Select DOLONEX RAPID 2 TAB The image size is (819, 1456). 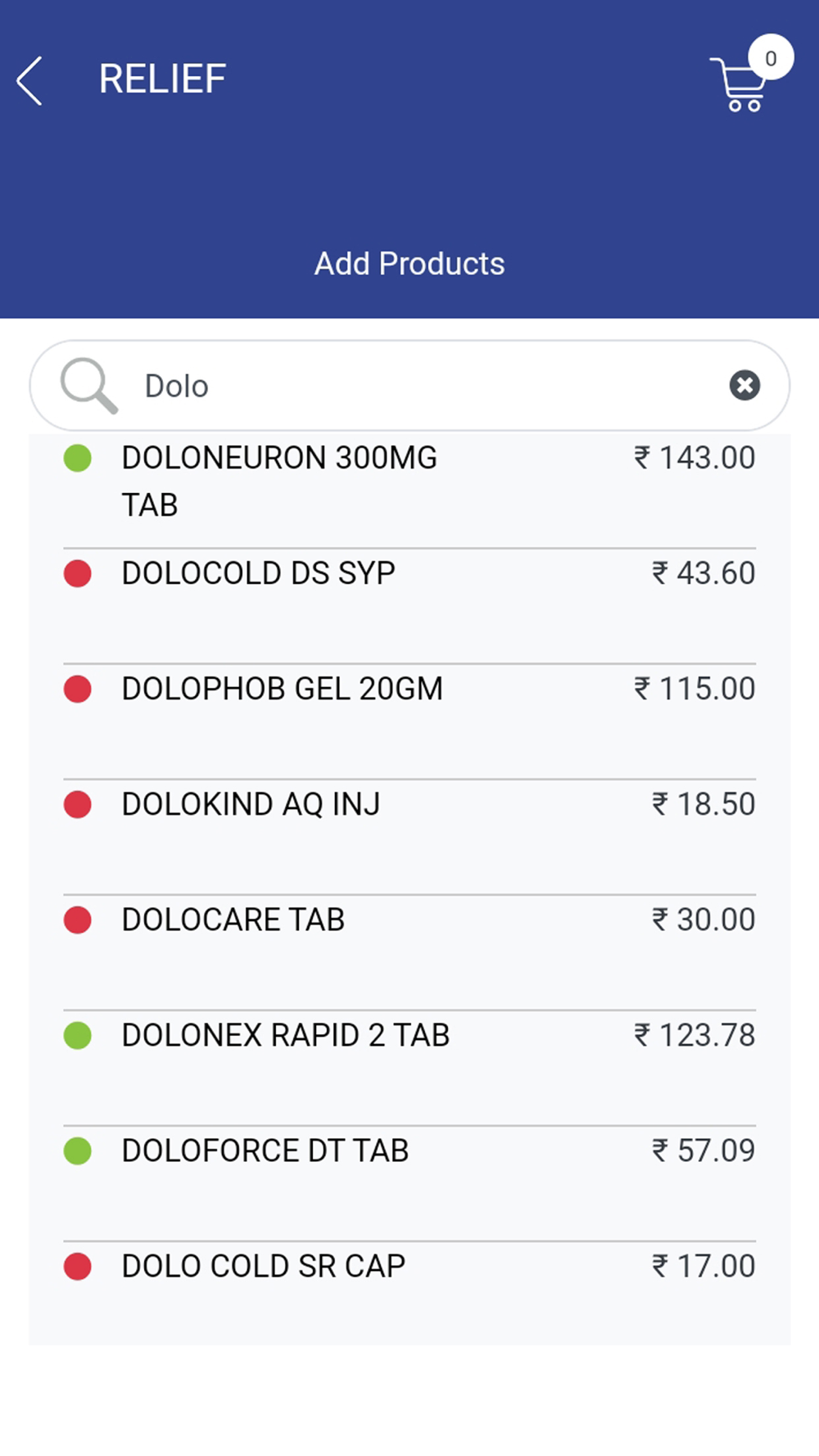click(x=285, y=1035)
